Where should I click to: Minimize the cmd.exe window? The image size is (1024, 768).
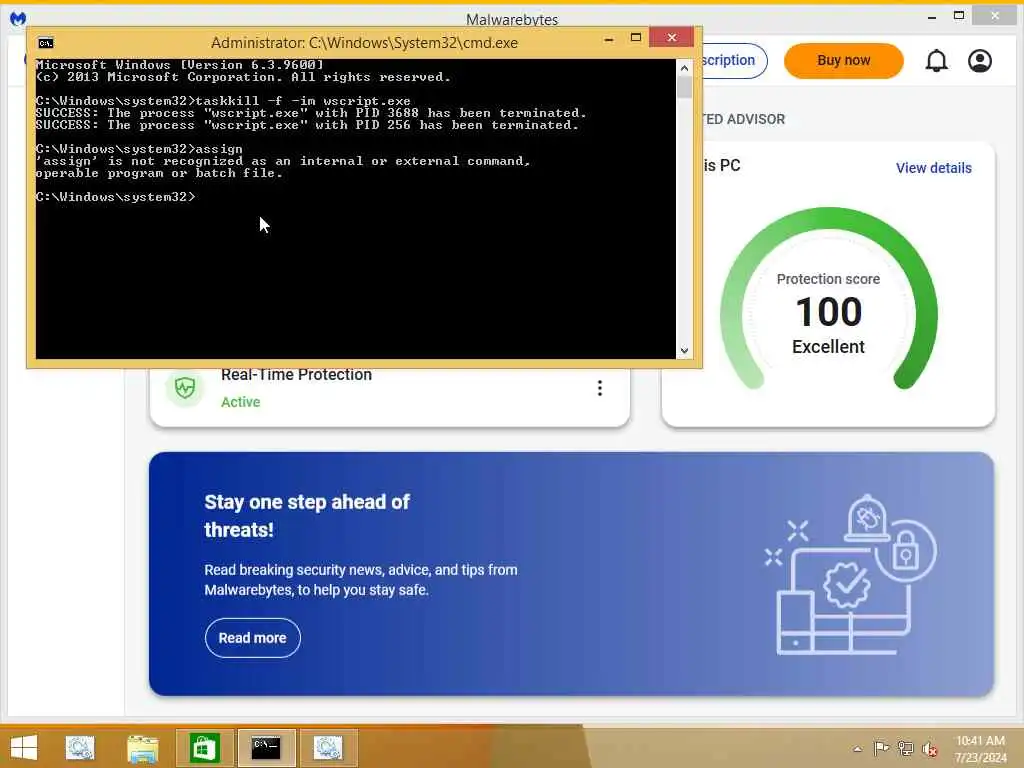pos(609,39)
